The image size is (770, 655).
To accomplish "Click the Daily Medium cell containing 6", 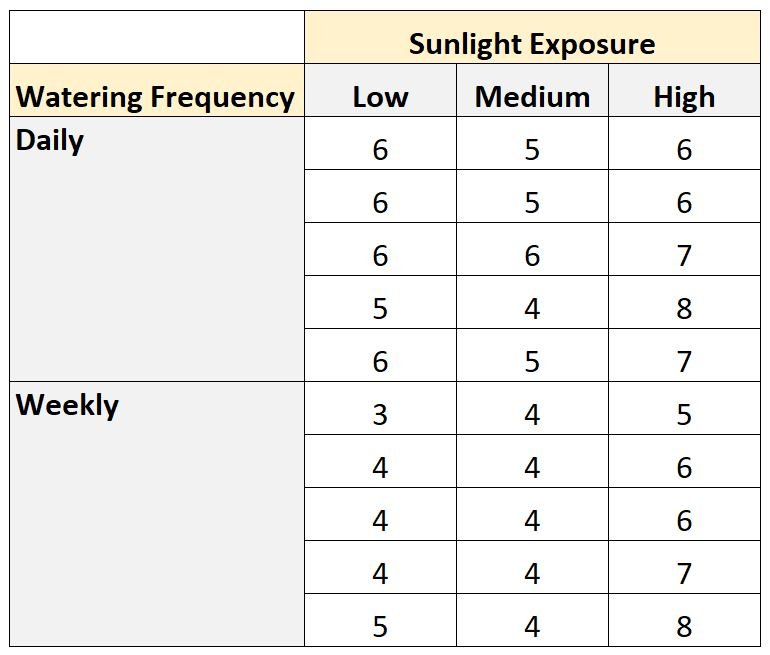I will (x=532, y=249).
